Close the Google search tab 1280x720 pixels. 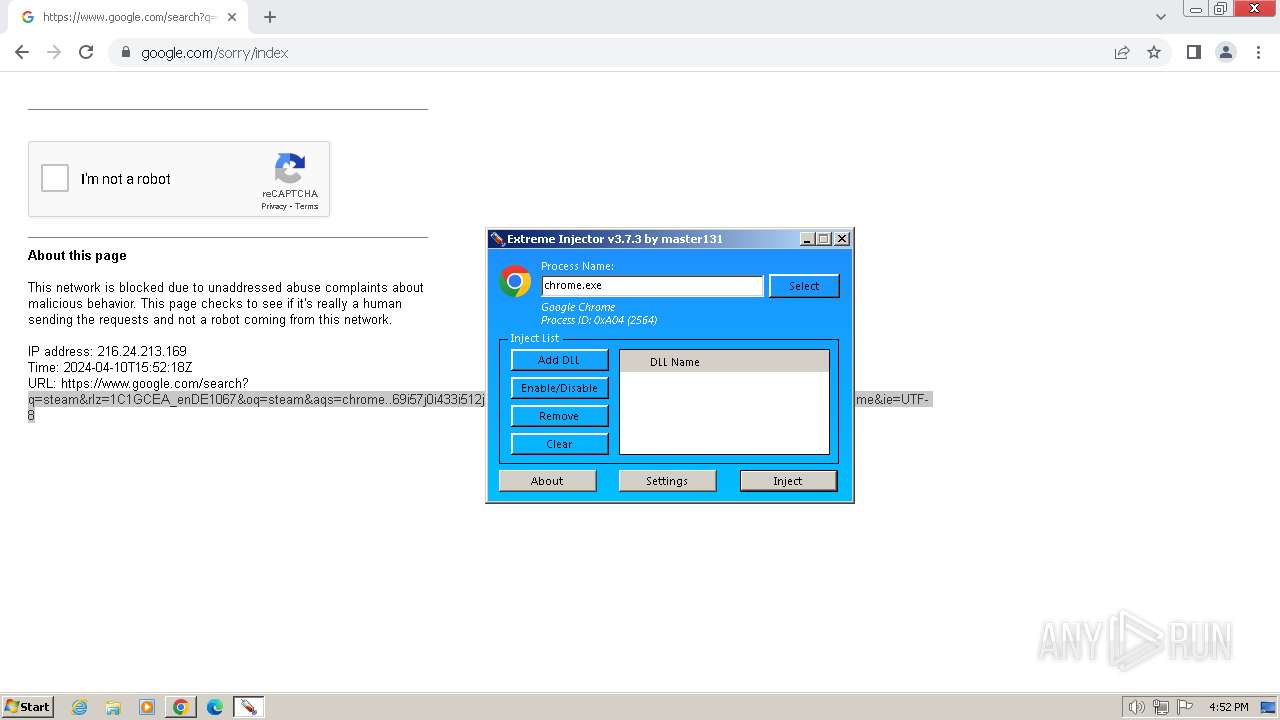tap(232, 17)
